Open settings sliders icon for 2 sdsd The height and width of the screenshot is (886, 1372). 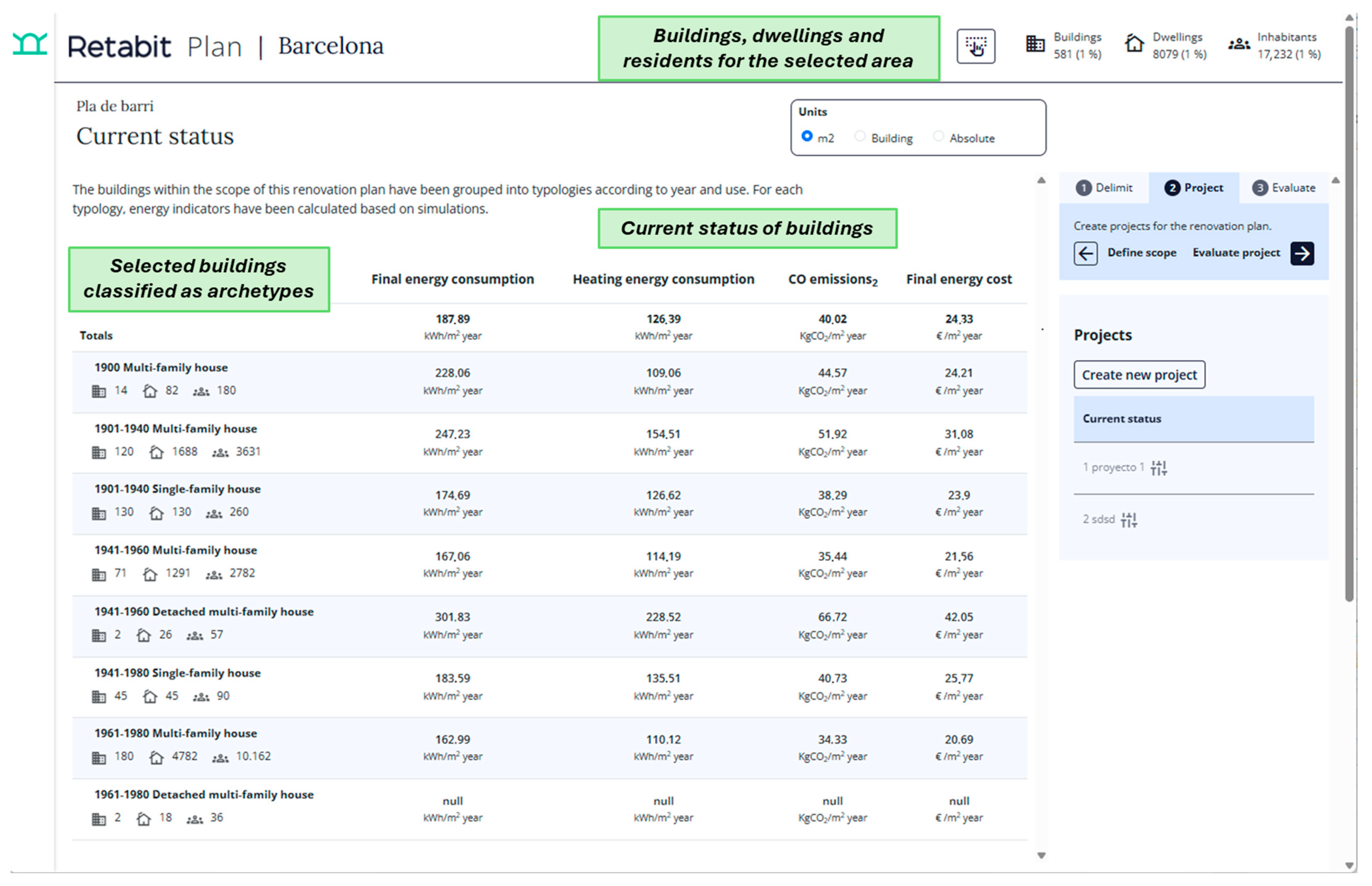(x=1129, y=520)
